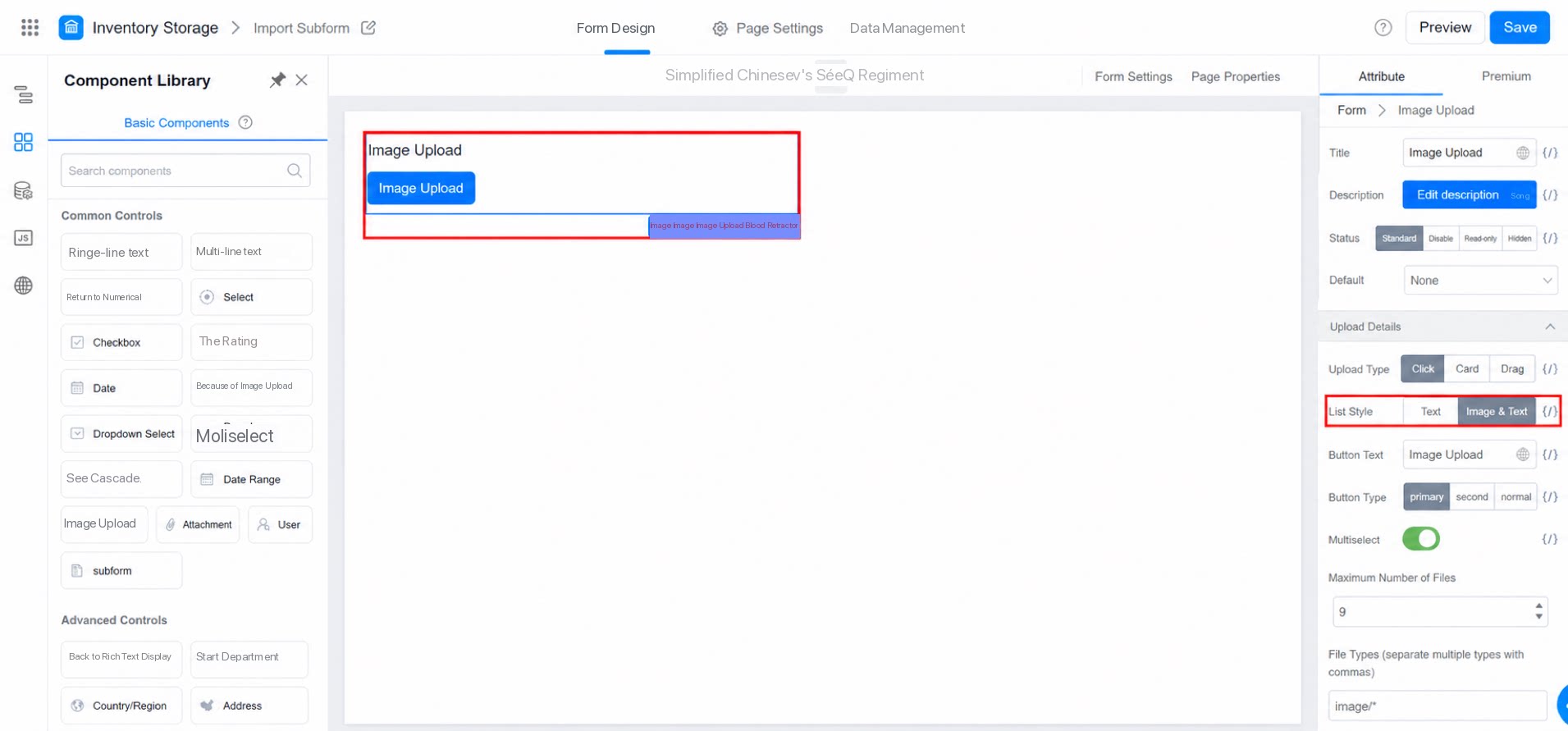Viewport: 1568px width, 731px height.
Task: Open the app grid launcher icon
Action: coord(30,28)
